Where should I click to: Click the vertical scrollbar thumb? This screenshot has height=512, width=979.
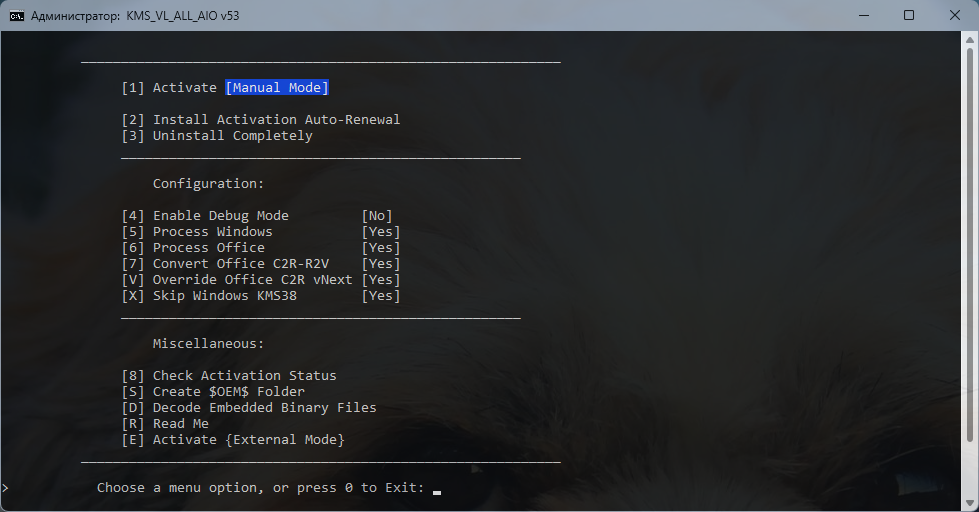point(970,247)
